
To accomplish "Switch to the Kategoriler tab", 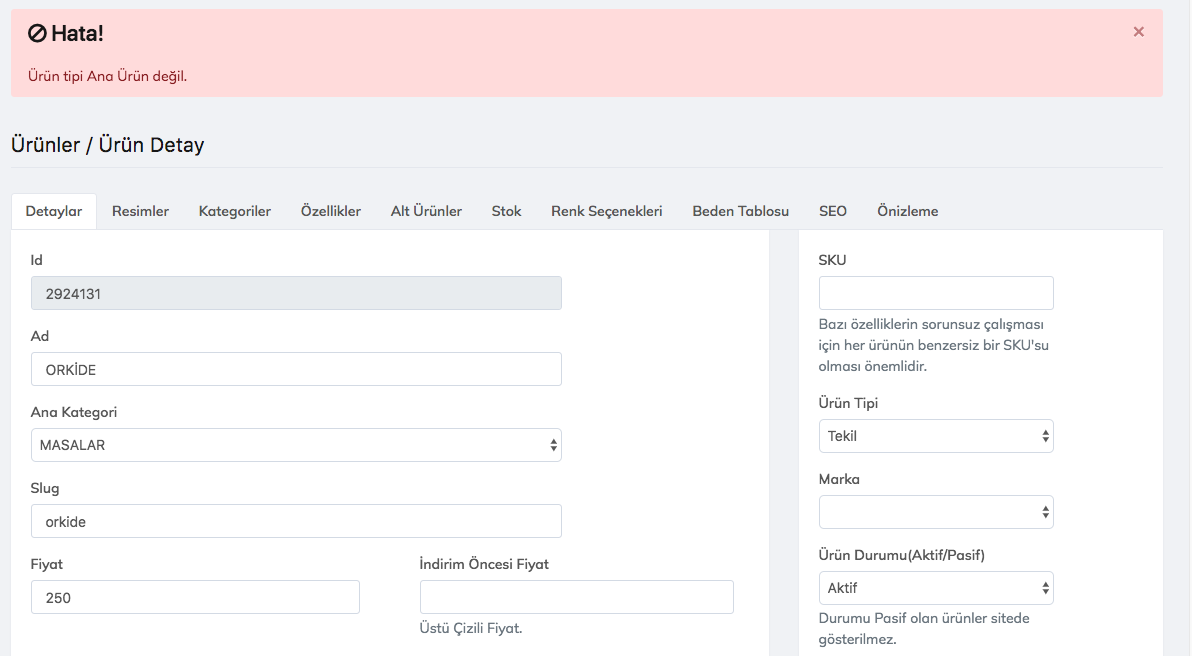I will [x=234, y=211].
